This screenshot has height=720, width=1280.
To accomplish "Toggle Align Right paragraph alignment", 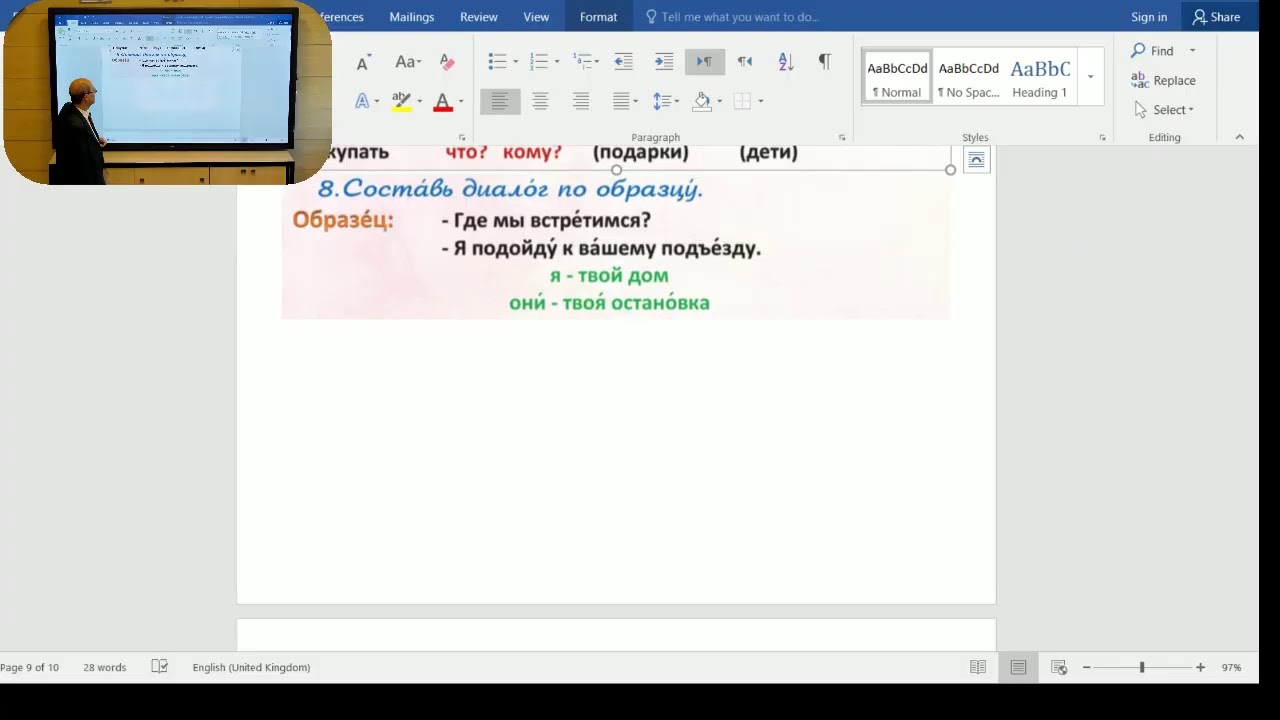I will tap(581, 101).
